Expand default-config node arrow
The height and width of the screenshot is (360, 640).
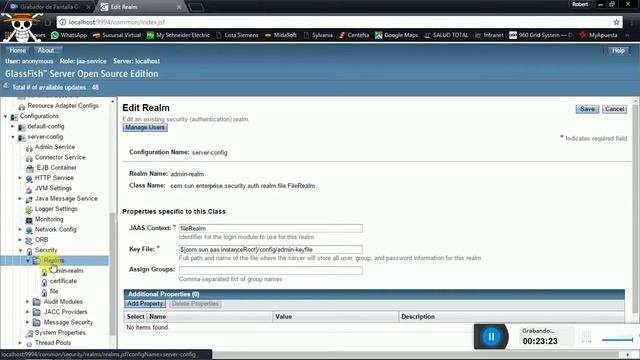pyautogui.click(x=13, y=127)
